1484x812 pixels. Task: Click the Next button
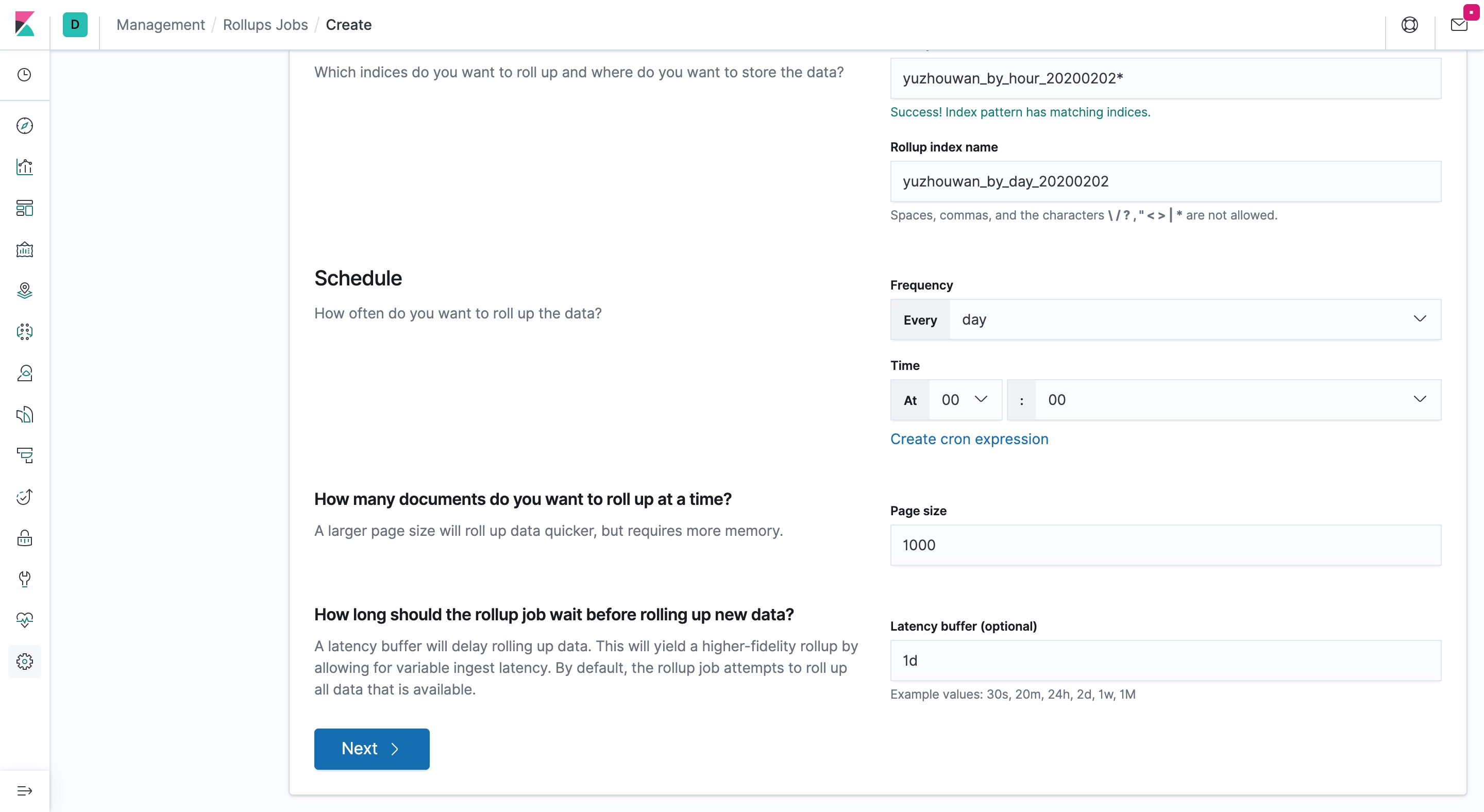pyautogui.click(x=372, y=749)
